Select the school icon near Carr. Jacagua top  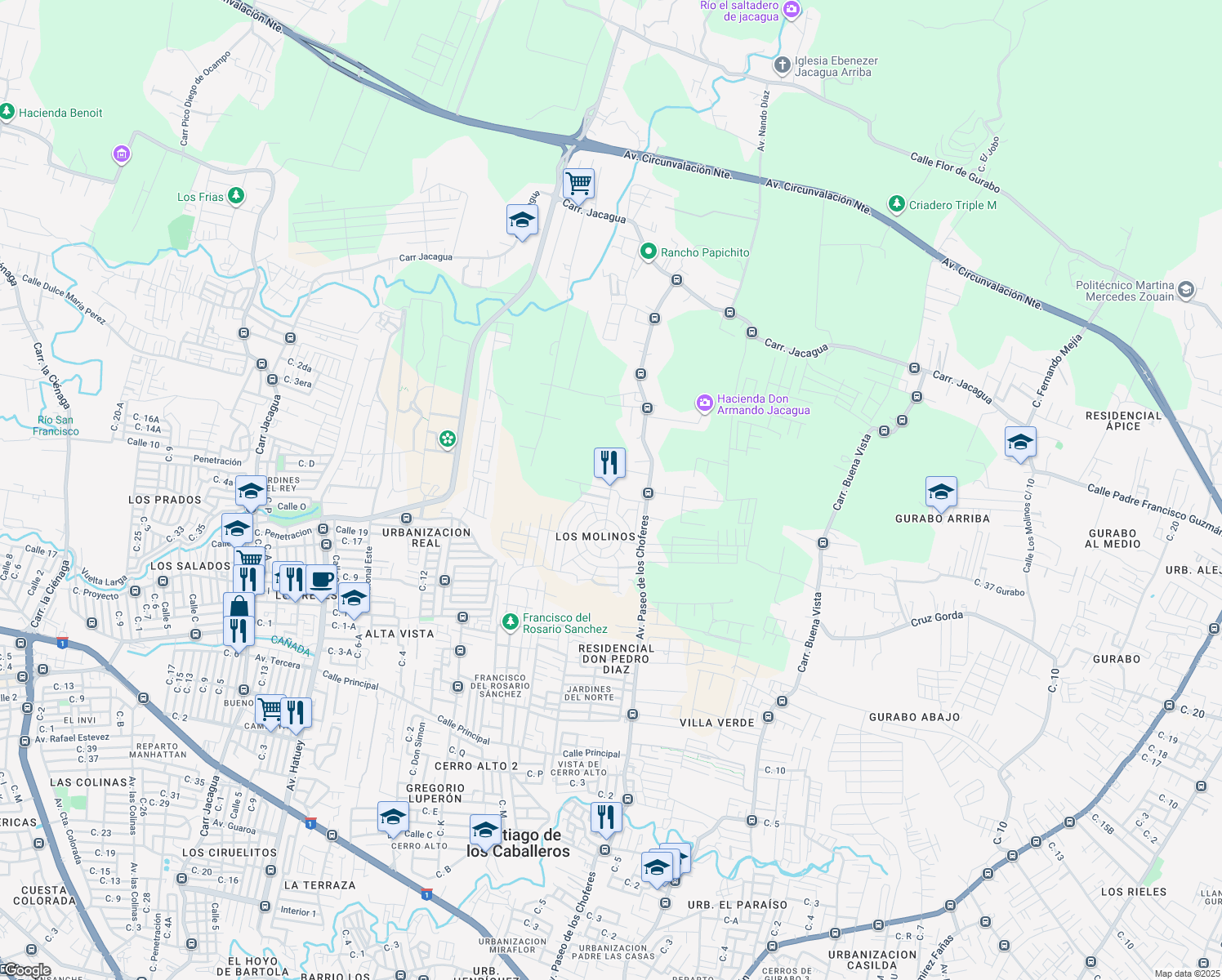[522, 219]
